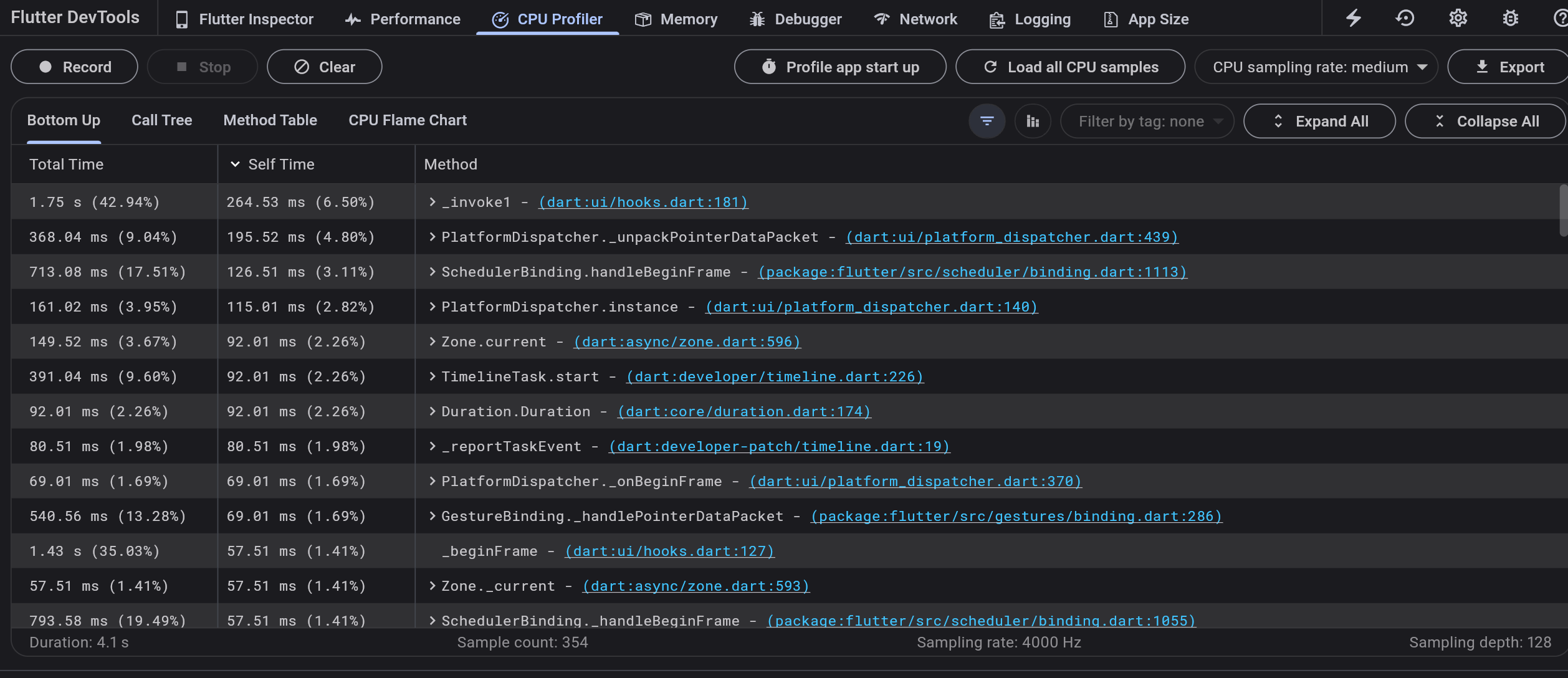Open the Filter by tag dropdown
The image size is (1568, 678).
(x=1147, y=122)
